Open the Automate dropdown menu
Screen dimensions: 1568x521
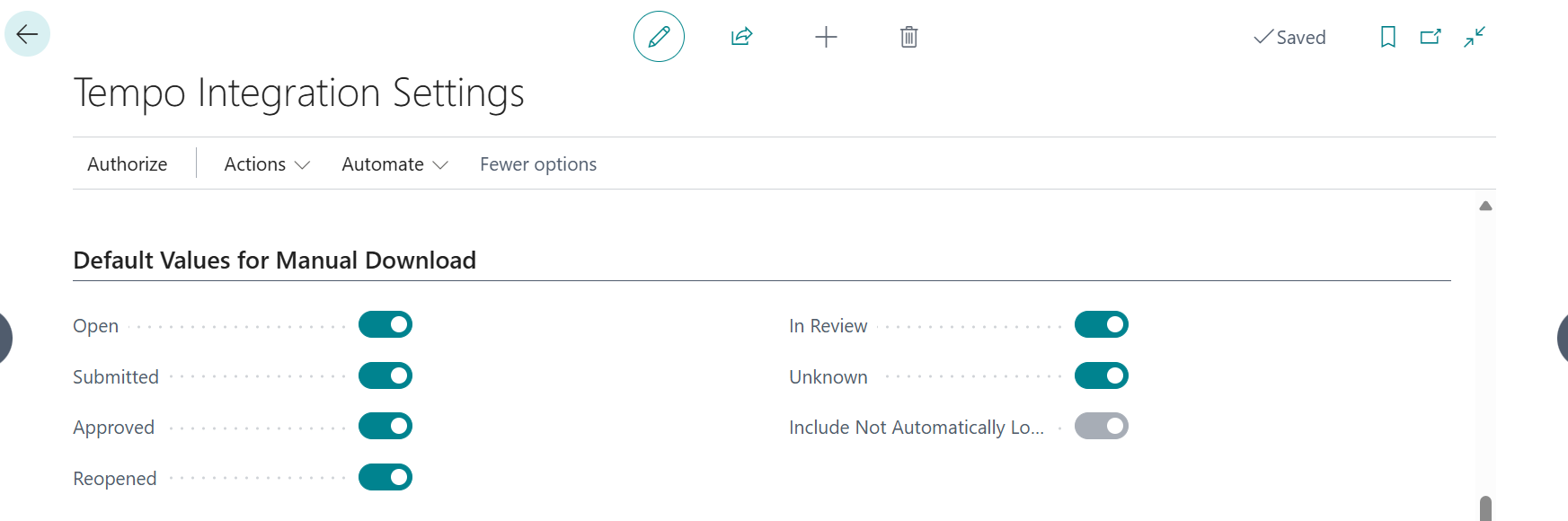coord(394,164)
